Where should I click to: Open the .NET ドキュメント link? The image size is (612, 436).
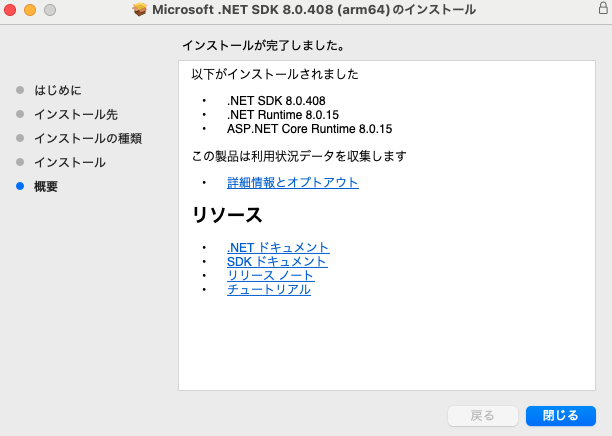[278, 247]
